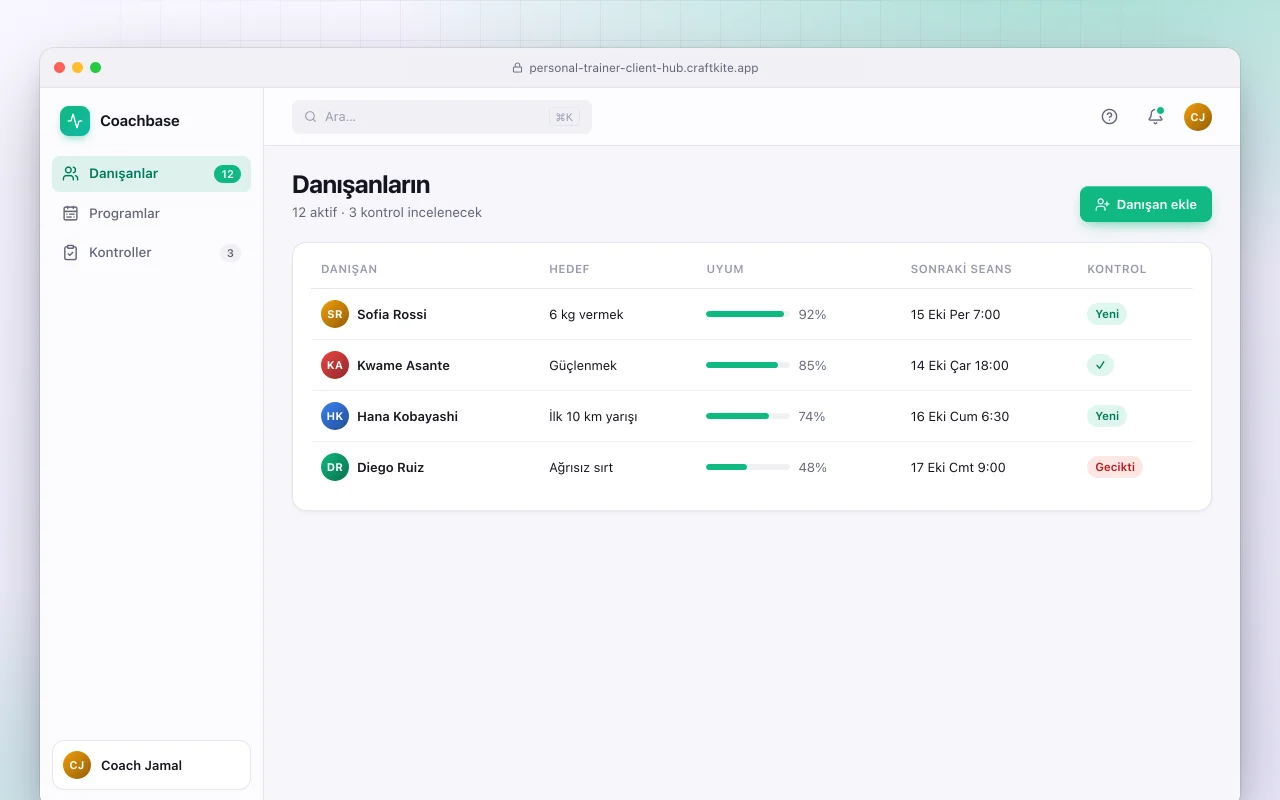The height and width of the screenshot is (800, 1280).
Task: Open the notifications bell icon
Action: [1155, 117]
